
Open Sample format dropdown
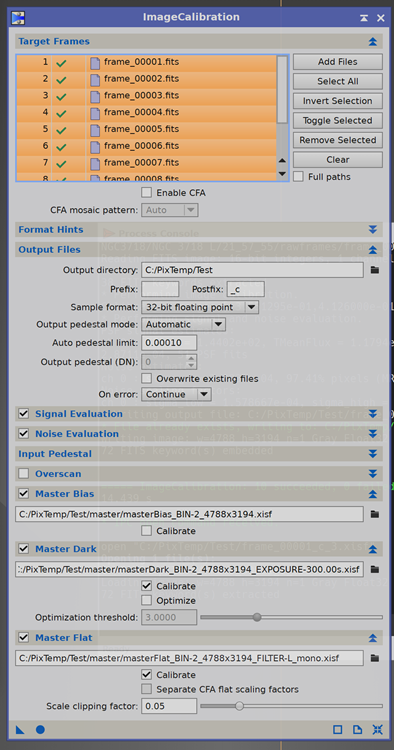(x=200, y=307)
